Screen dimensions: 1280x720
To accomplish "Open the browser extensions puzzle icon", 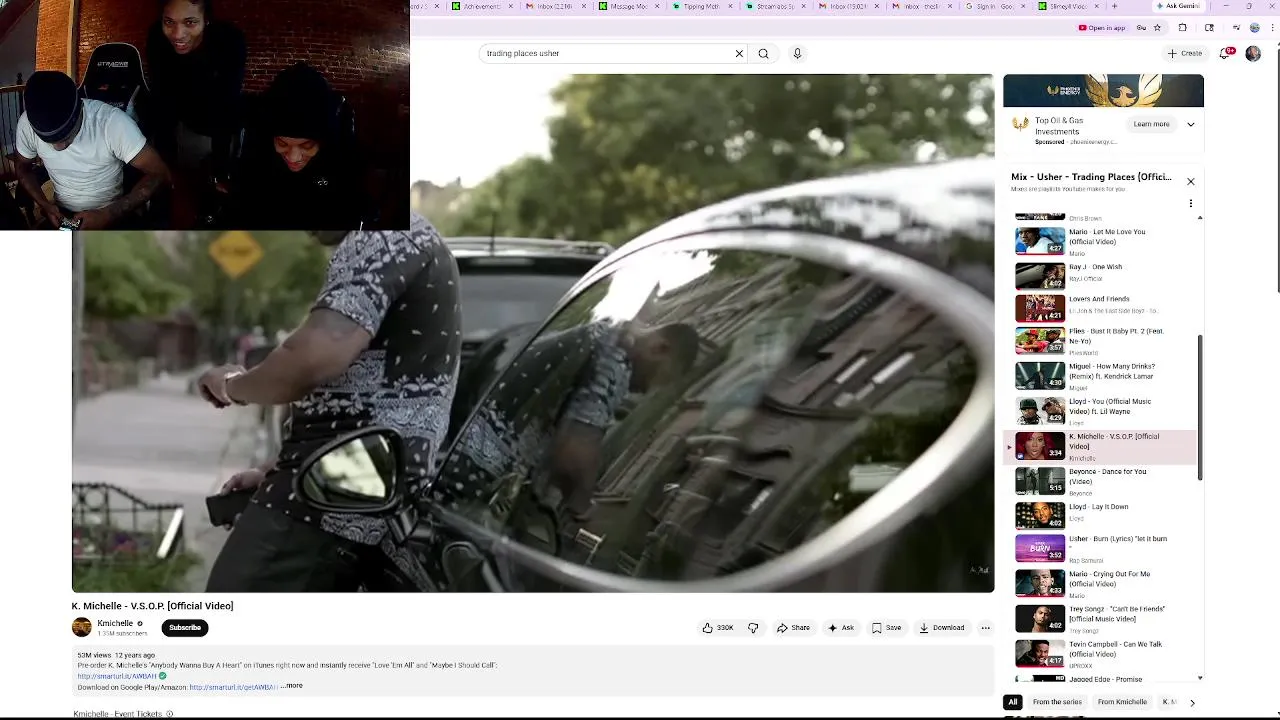I will click(1182, 28).
